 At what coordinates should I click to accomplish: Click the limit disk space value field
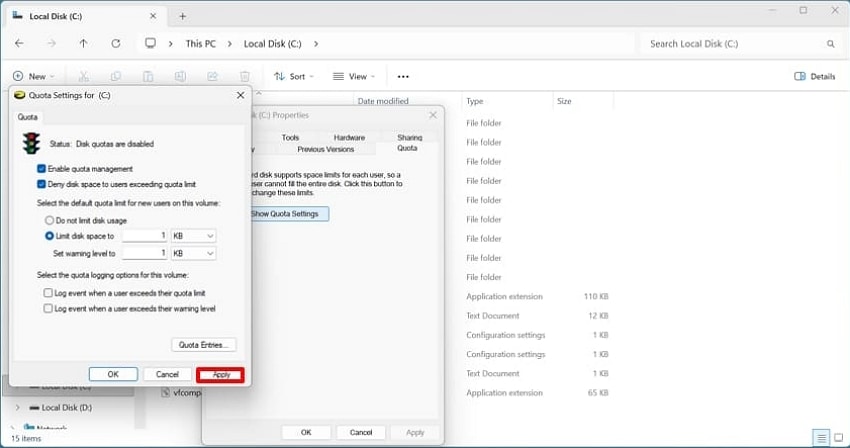pos(145,236)
